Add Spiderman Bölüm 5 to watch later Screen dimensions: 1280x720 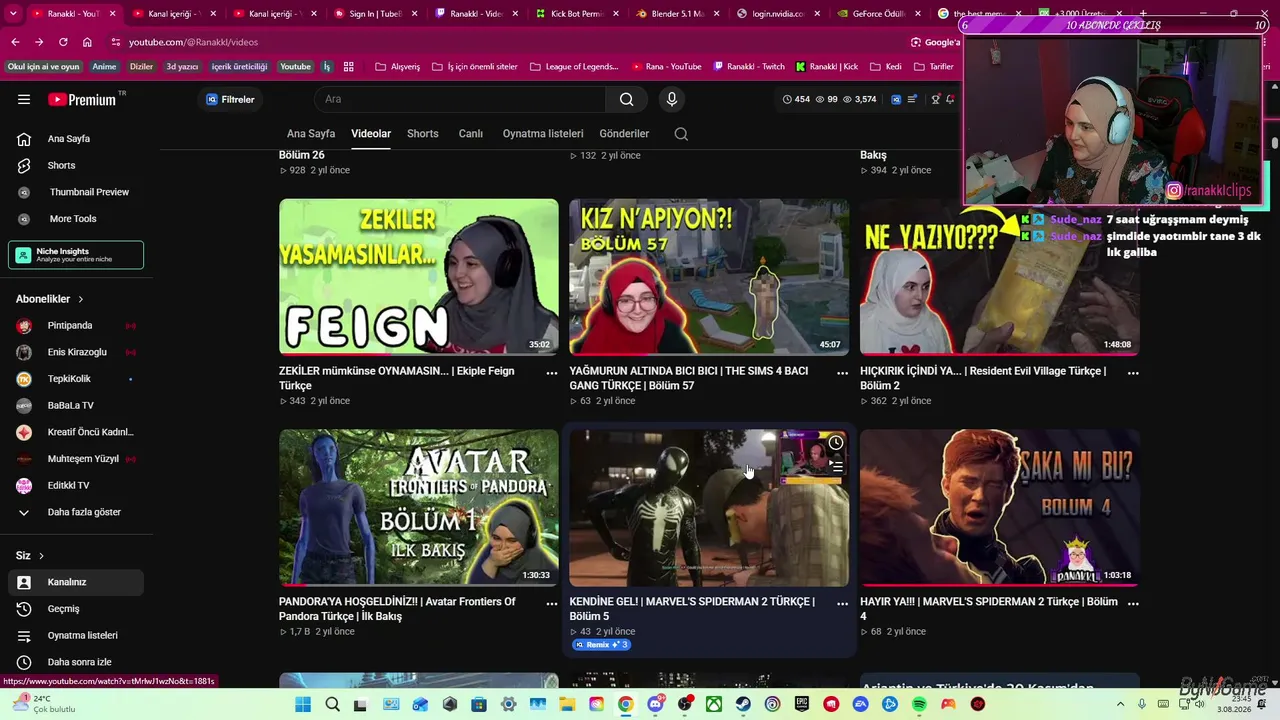click(836, 443)
